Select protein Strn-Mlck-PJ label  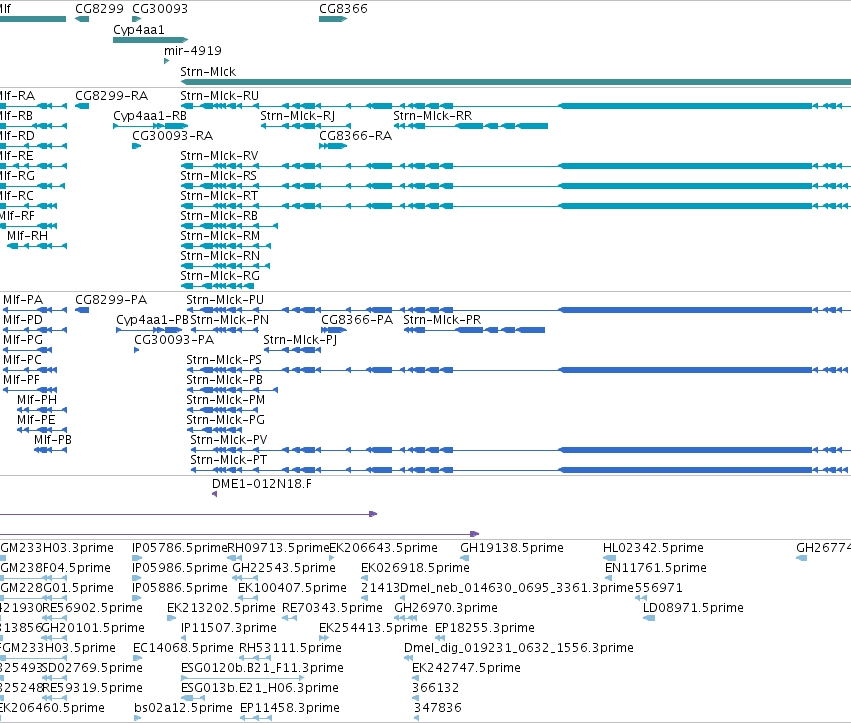[x=300, y=340]
